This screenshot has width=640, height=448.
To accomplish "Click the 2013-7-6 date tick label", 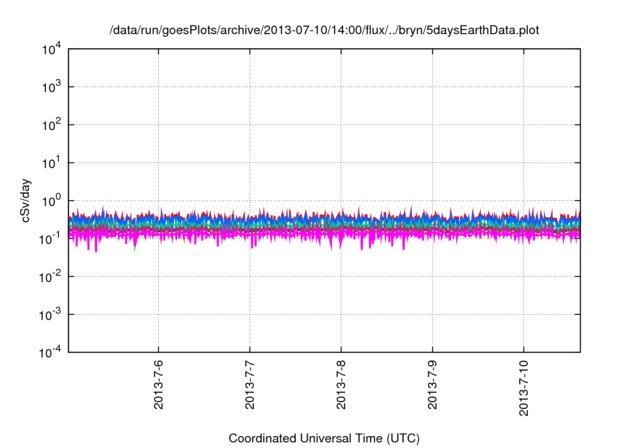I will tap(158, 384).
